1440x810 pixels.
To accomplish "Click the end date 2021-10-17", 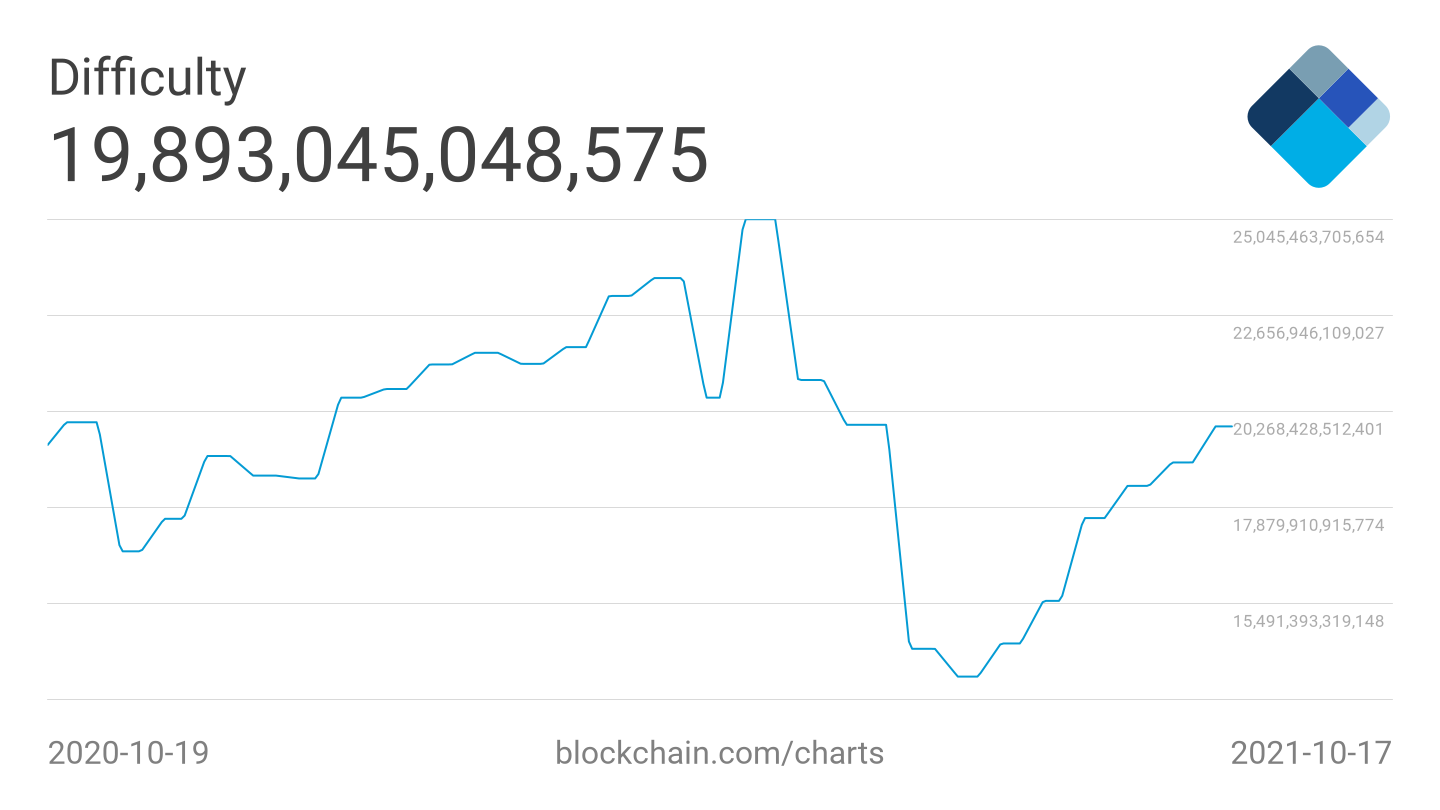I will [x=1310, y=753].
